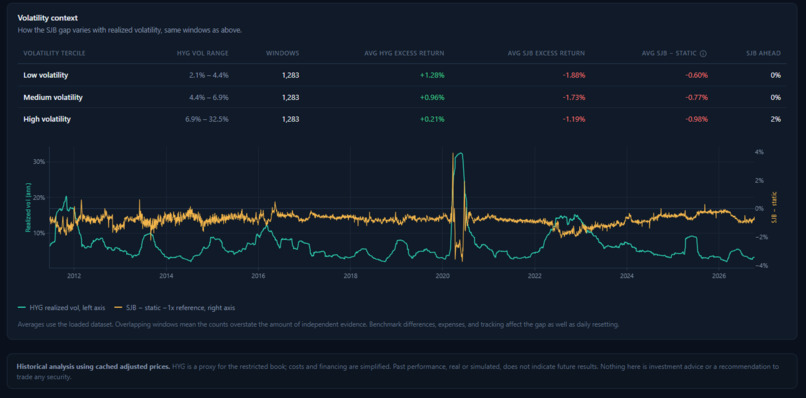Viewport: 806px width, 398px height.
Task: Toggle the HYG realized vol legend entry
Action: point(61,307)
